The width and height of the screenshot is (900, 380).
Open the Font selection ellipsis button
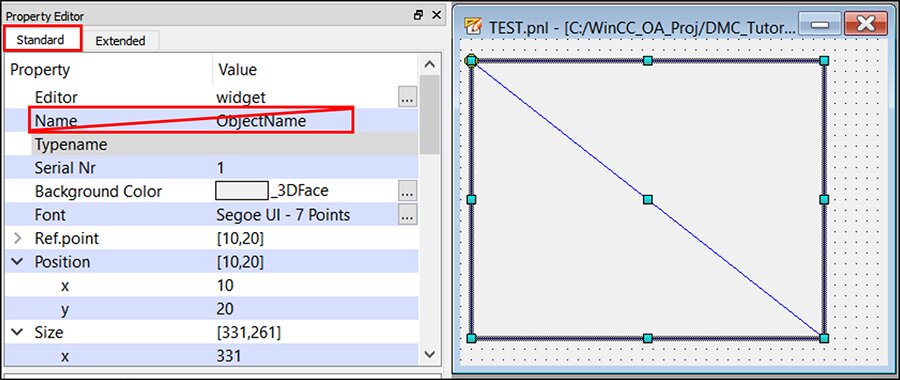click(x=407, y=215)
